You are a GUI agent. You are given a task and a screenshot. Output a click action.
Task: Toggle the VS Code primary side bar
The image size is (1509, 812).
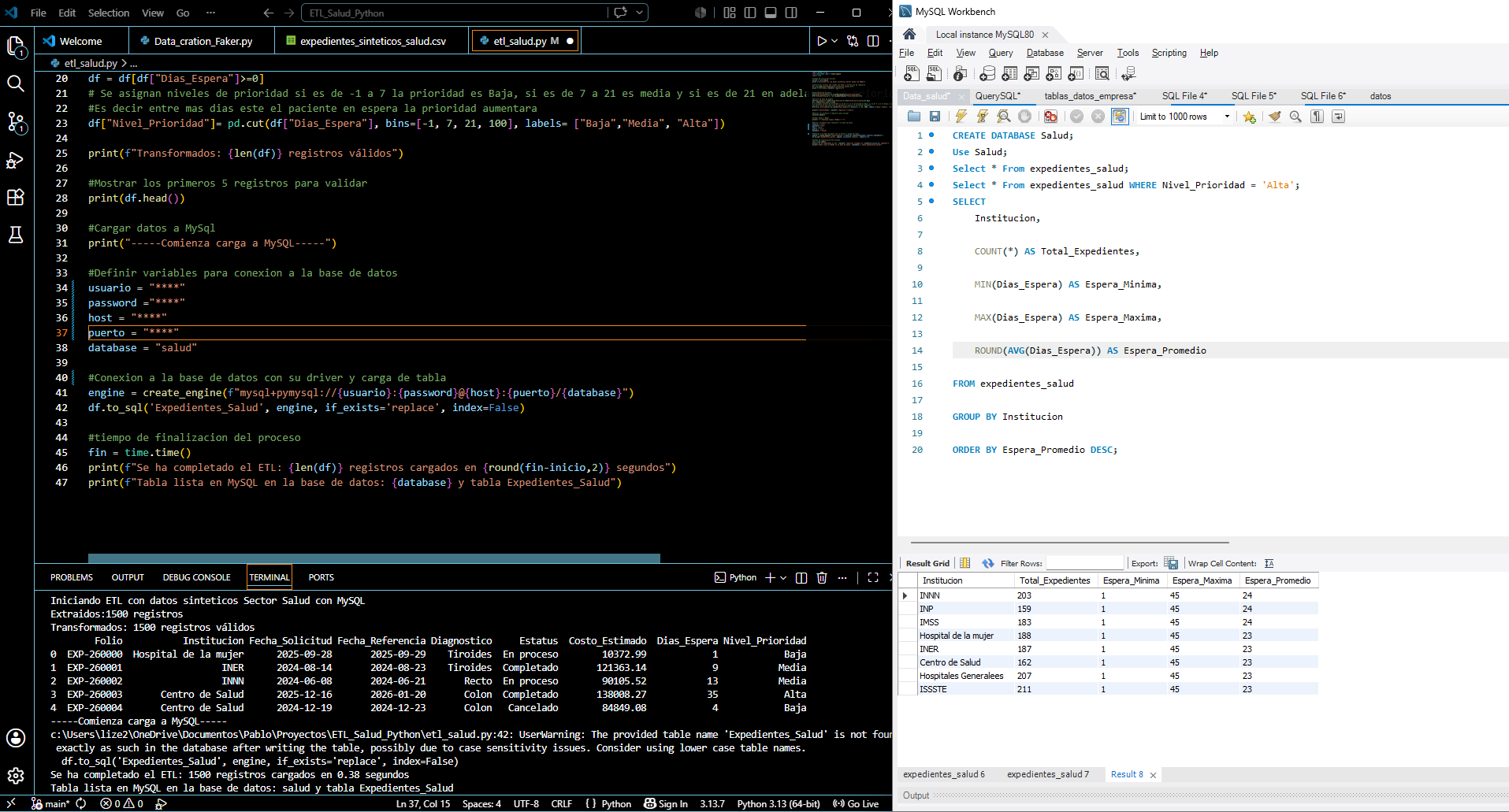point(750,13)
